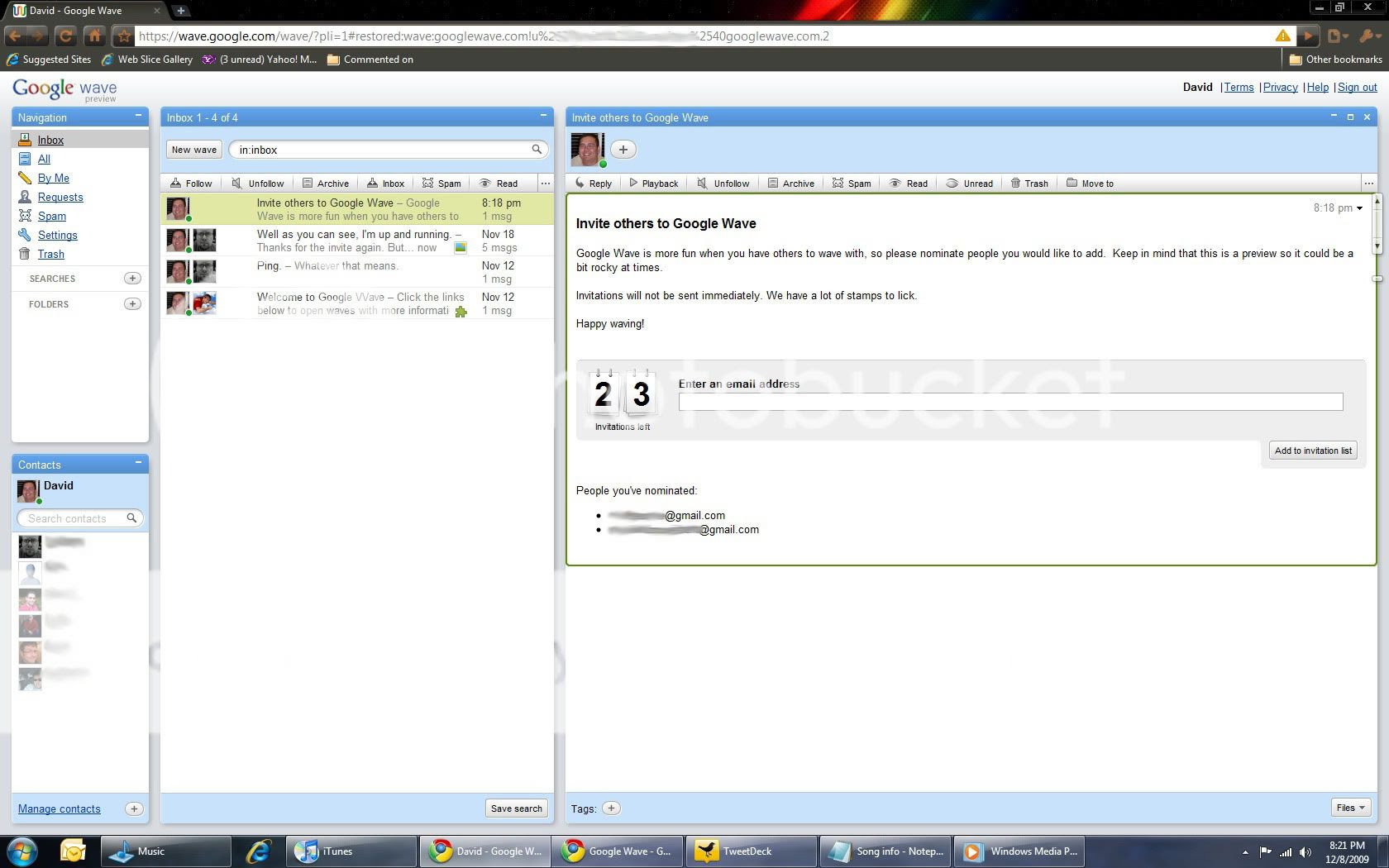
Task: Open the page menu icon in Chrome
Action: coord(1338,36)
